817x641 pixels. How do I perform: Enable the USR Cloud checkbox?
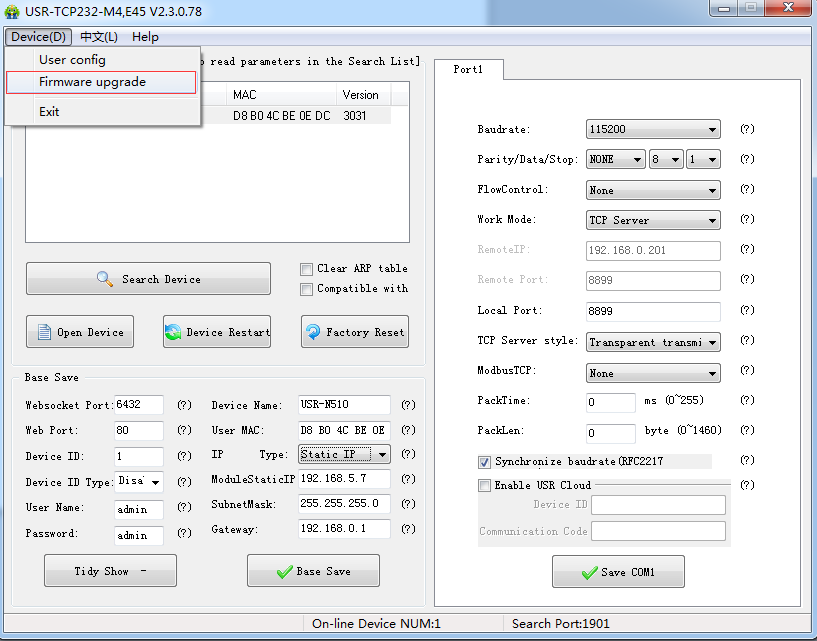[x=484, y=486]
